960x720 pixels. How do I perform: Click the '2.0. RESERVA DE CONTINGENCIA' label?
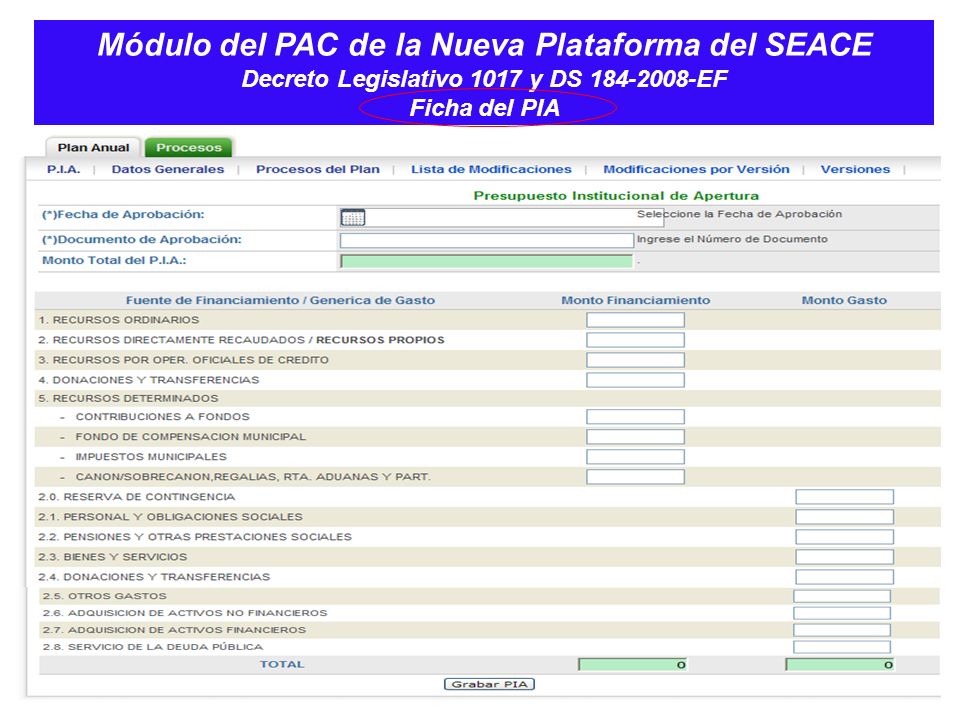[x=137, y=497]
